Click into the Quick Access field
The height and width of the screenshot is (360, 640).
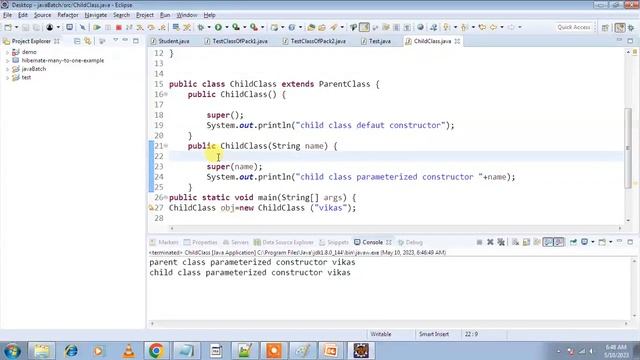(x=574, y=27)
